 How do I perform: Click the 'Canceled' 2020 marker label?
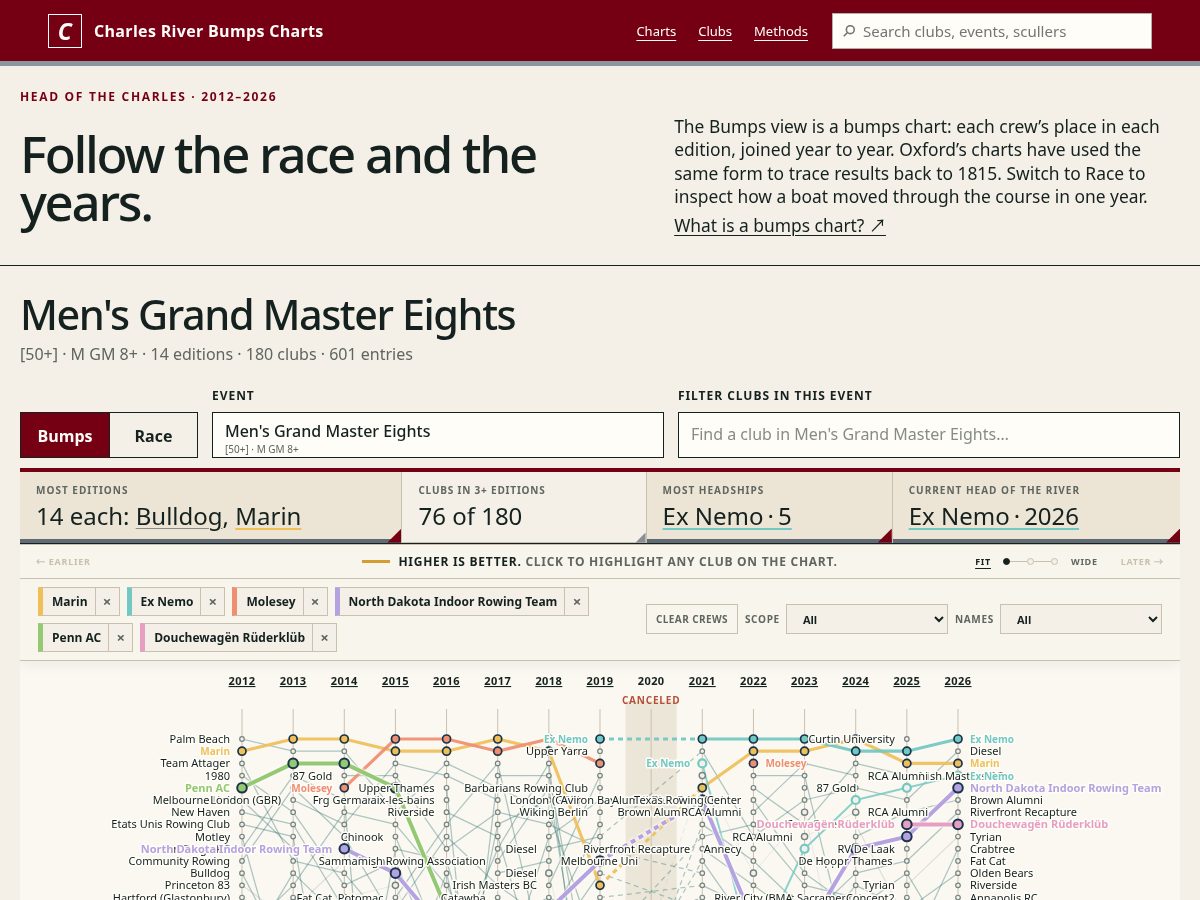(651, 700)
